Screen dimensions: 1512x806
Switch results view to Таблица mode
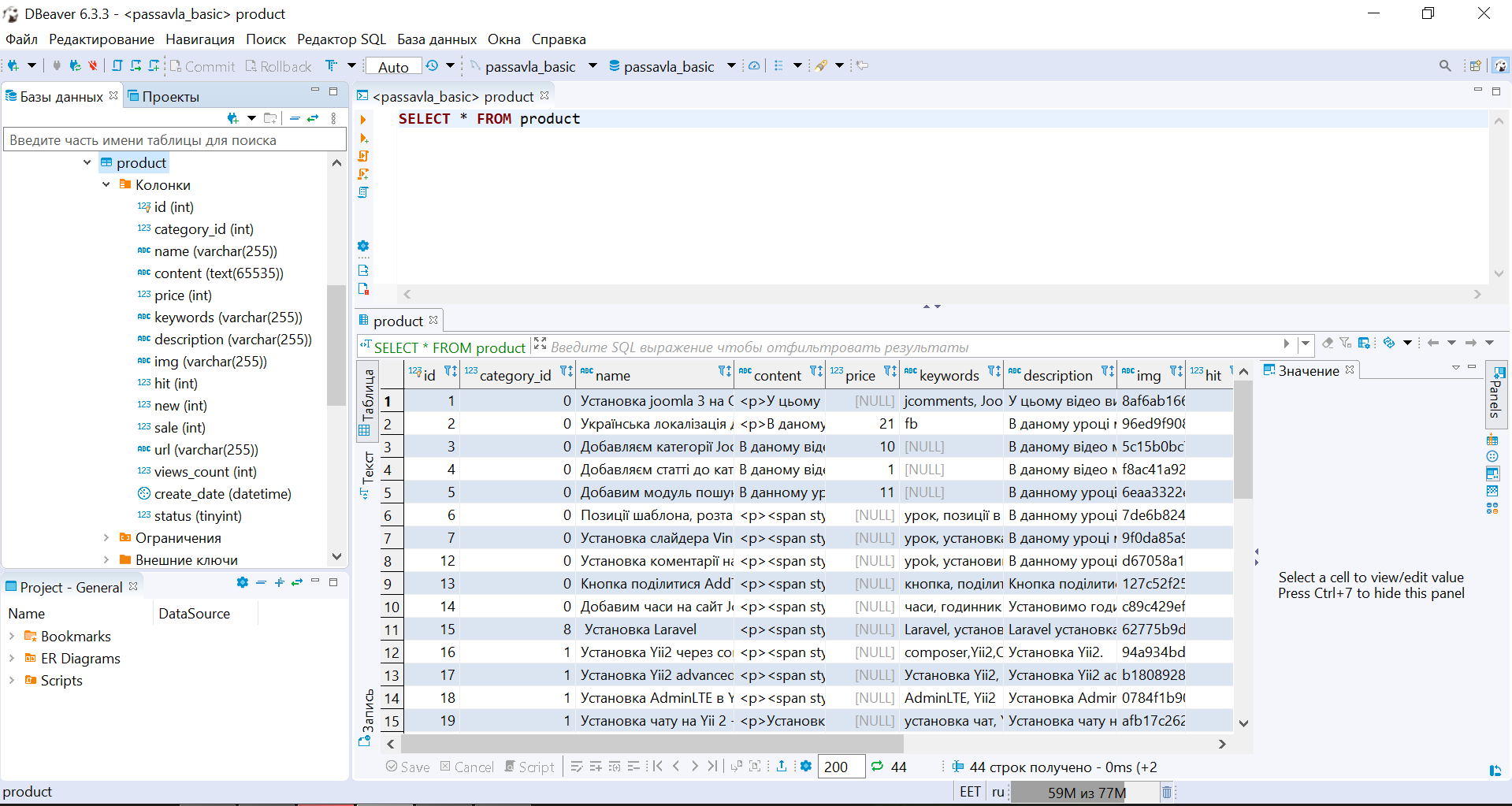point(366,399)
